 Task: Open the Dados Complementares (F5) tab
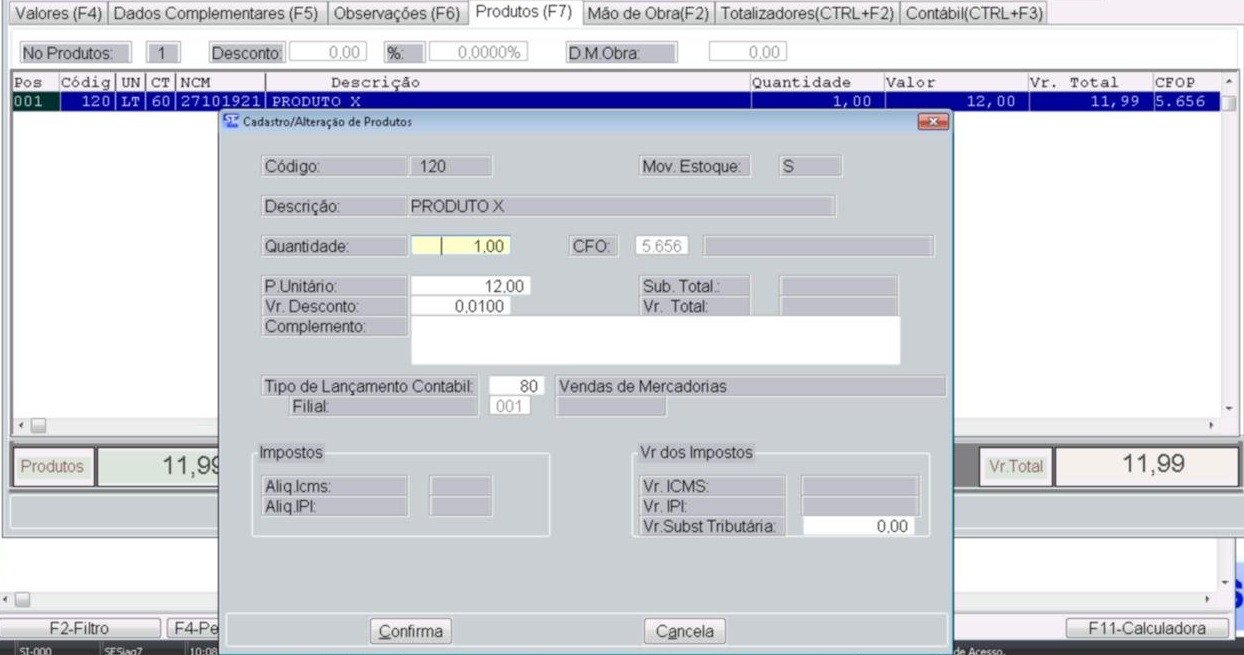click(x=216, y=14)
